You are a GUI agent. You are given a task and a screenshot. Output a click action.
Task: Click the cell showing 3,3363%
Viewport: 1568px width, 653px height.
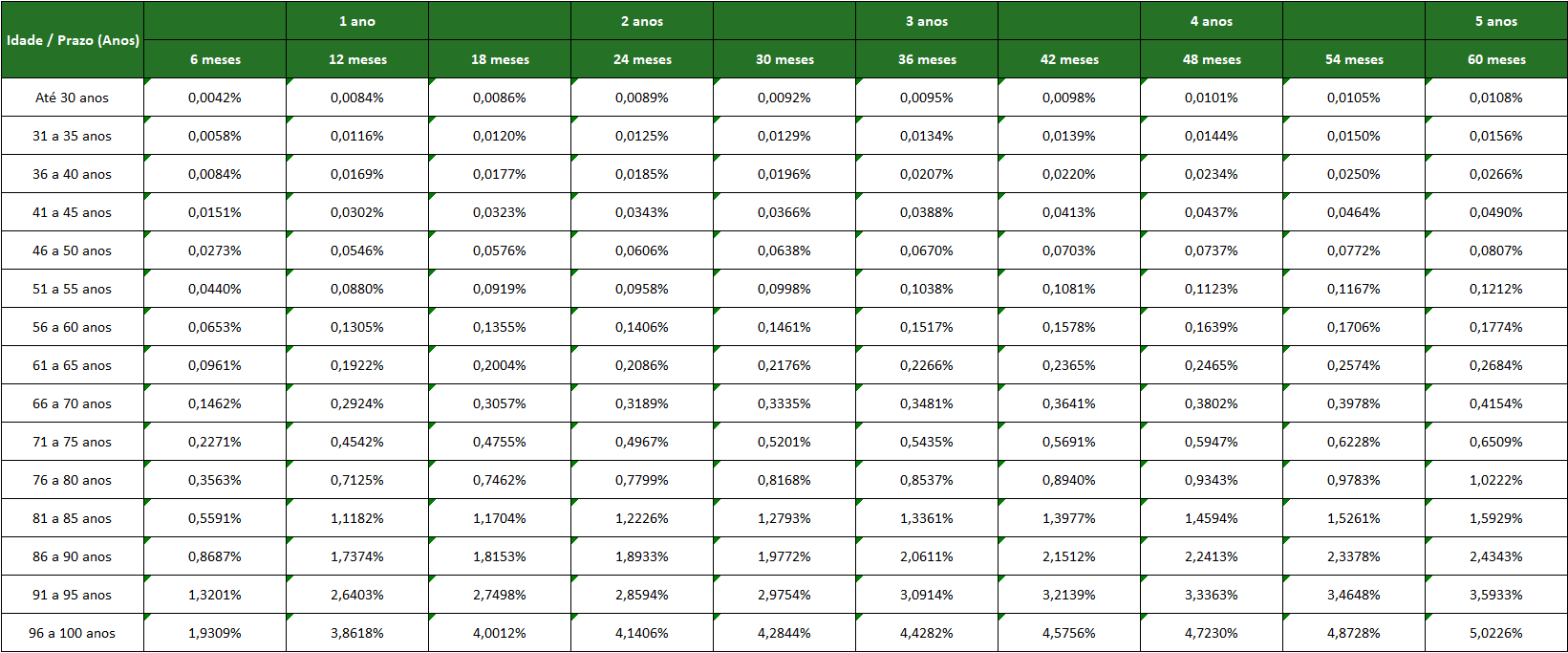pyautogui.click(x=1212, y=595)
